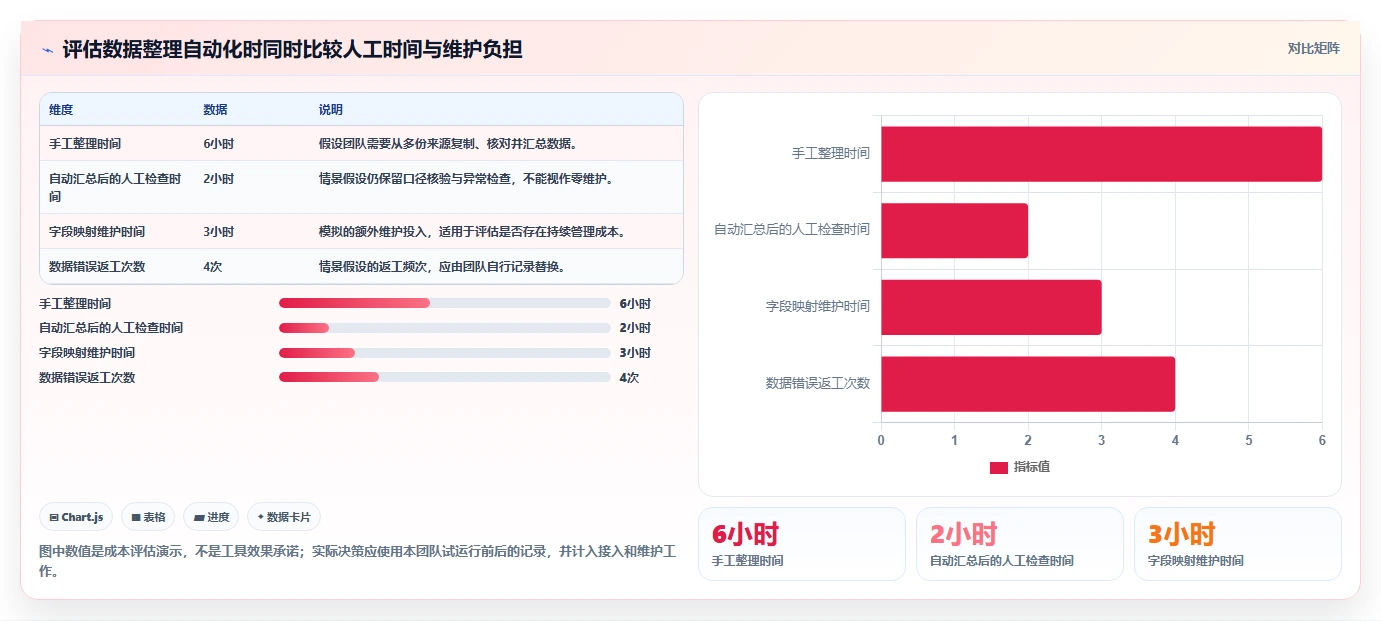Click the chart axis label 手工整理时间
Screen dimensions: 1381x621
(x=831, y=154)
